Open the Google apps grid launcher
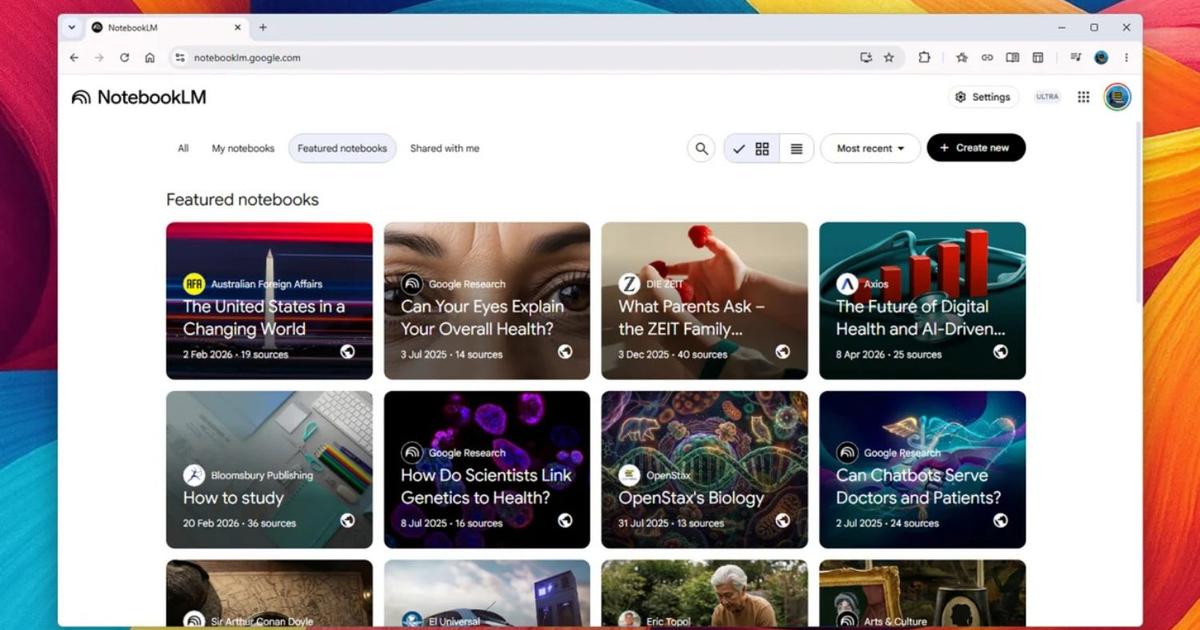 click(x=1083, y=97)
